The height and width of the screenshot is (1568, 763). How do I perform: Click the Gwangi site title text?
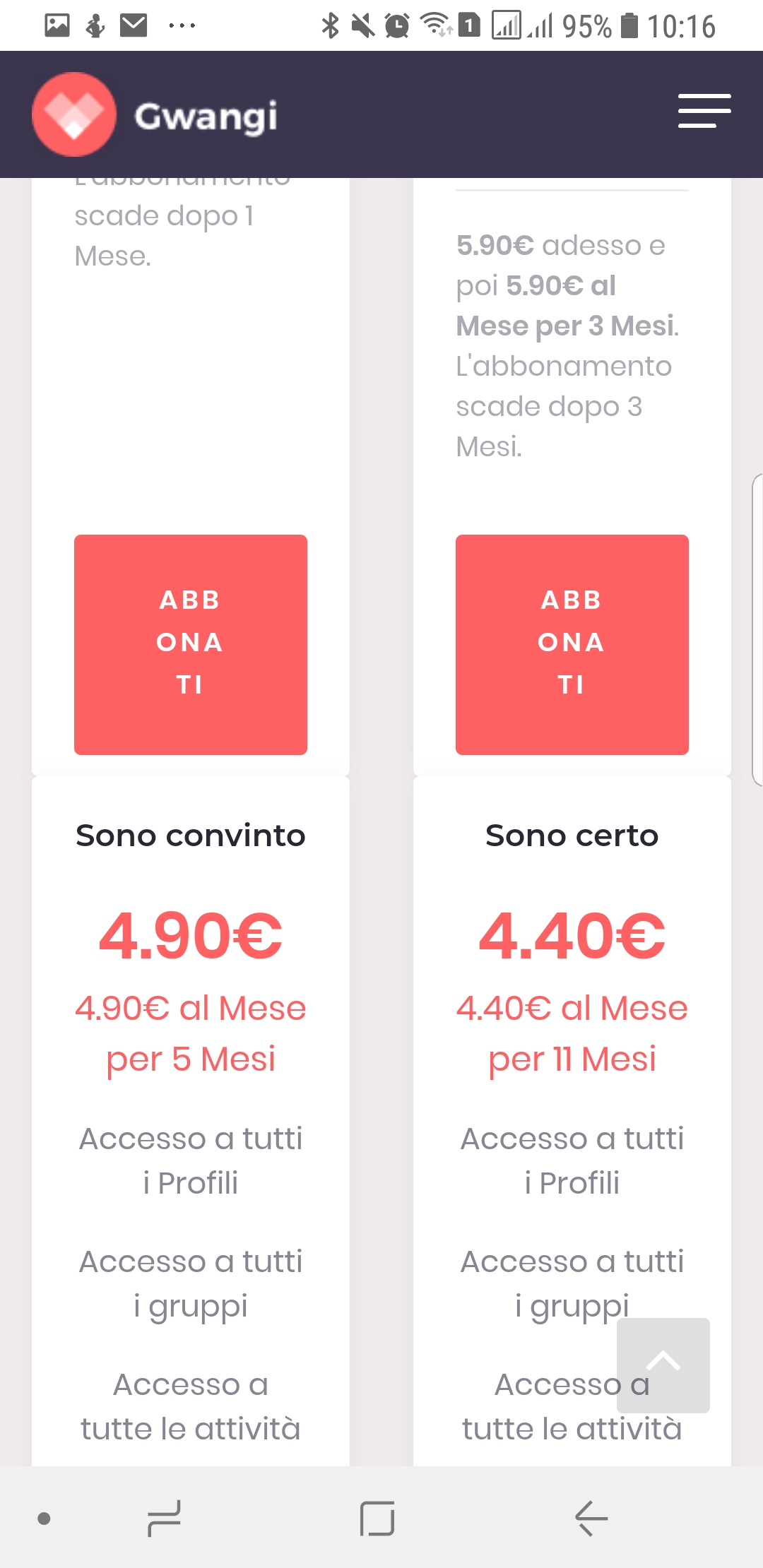[206, 117]
